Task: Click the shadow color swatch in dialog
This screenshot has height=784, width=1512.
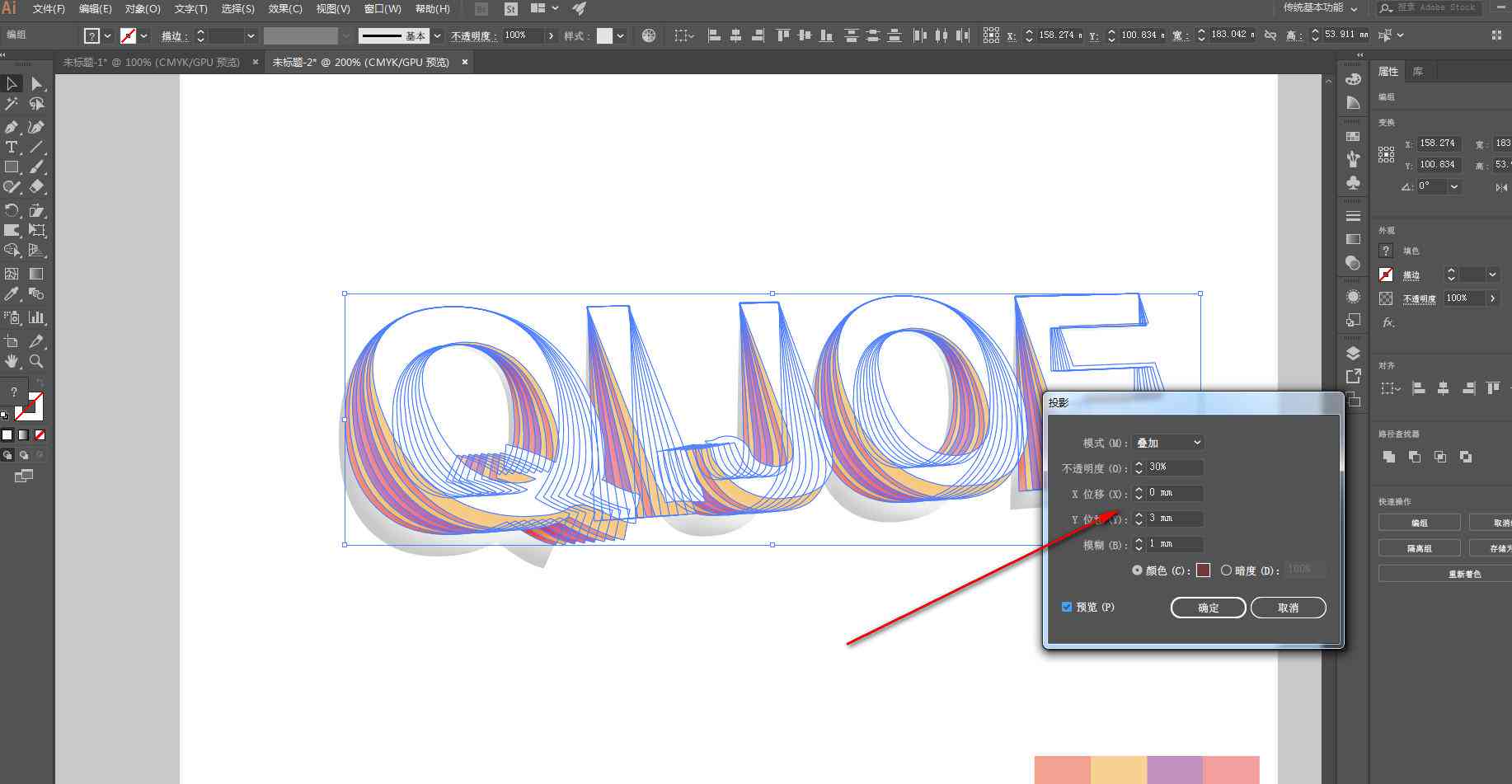Action: pos(1203,570)
